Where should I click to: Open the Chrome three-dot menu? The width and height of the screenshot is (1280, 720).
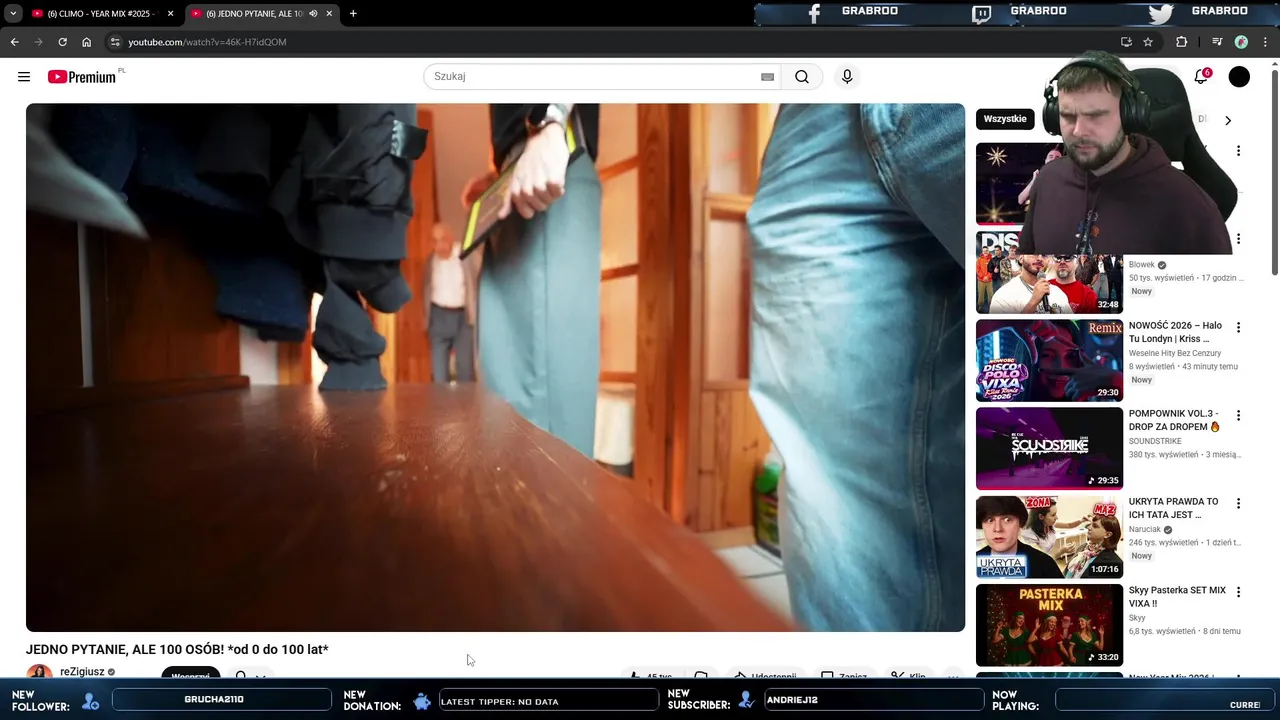click(x=1265, y=42)
